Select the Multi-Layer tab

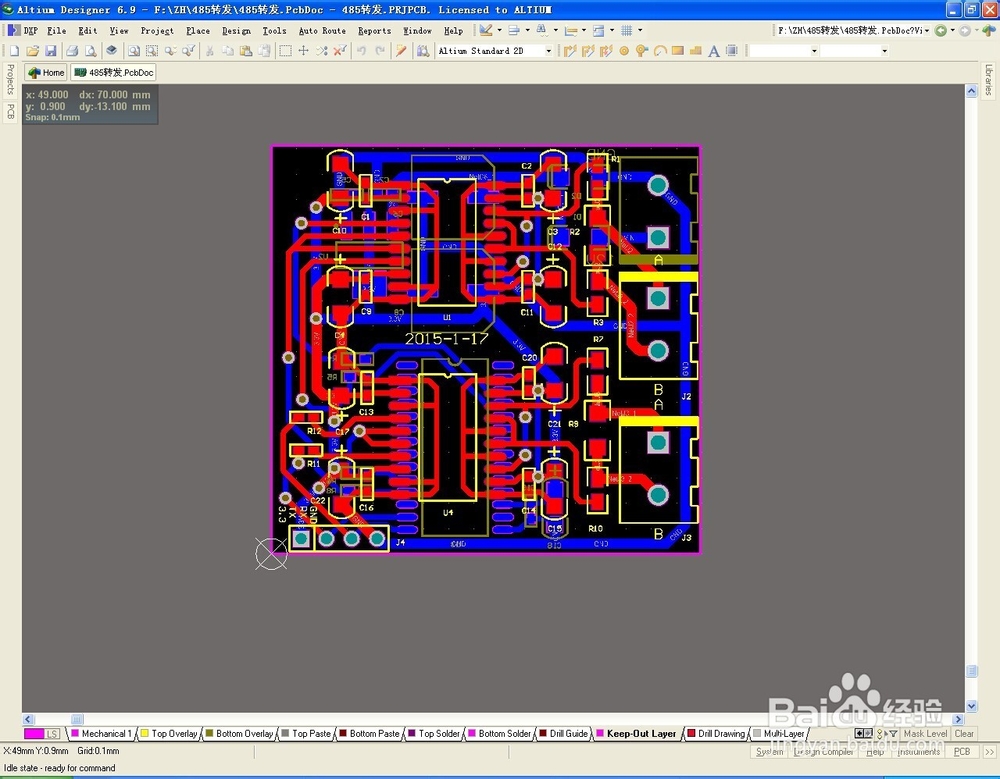[778, 734]
